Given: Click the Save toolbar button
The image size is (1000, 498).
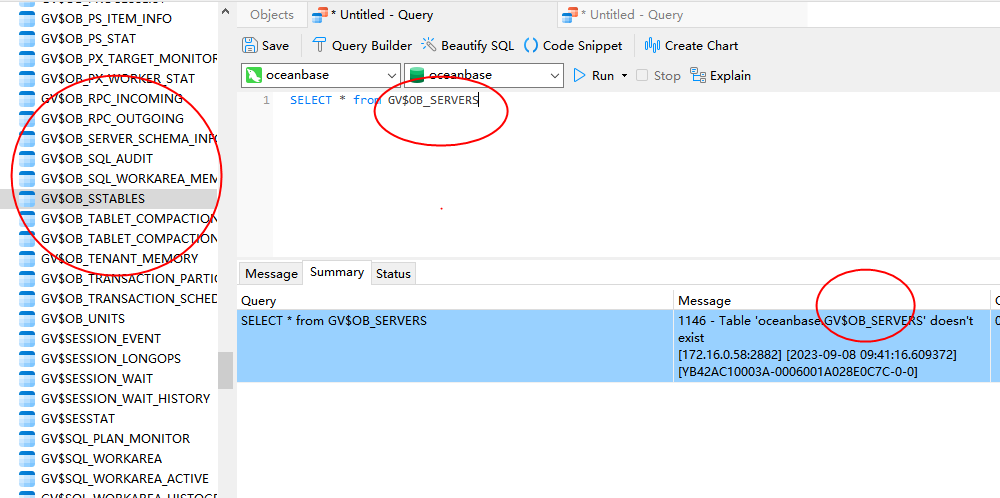Looking at the screenshot, I should click(x=265, y=46).
